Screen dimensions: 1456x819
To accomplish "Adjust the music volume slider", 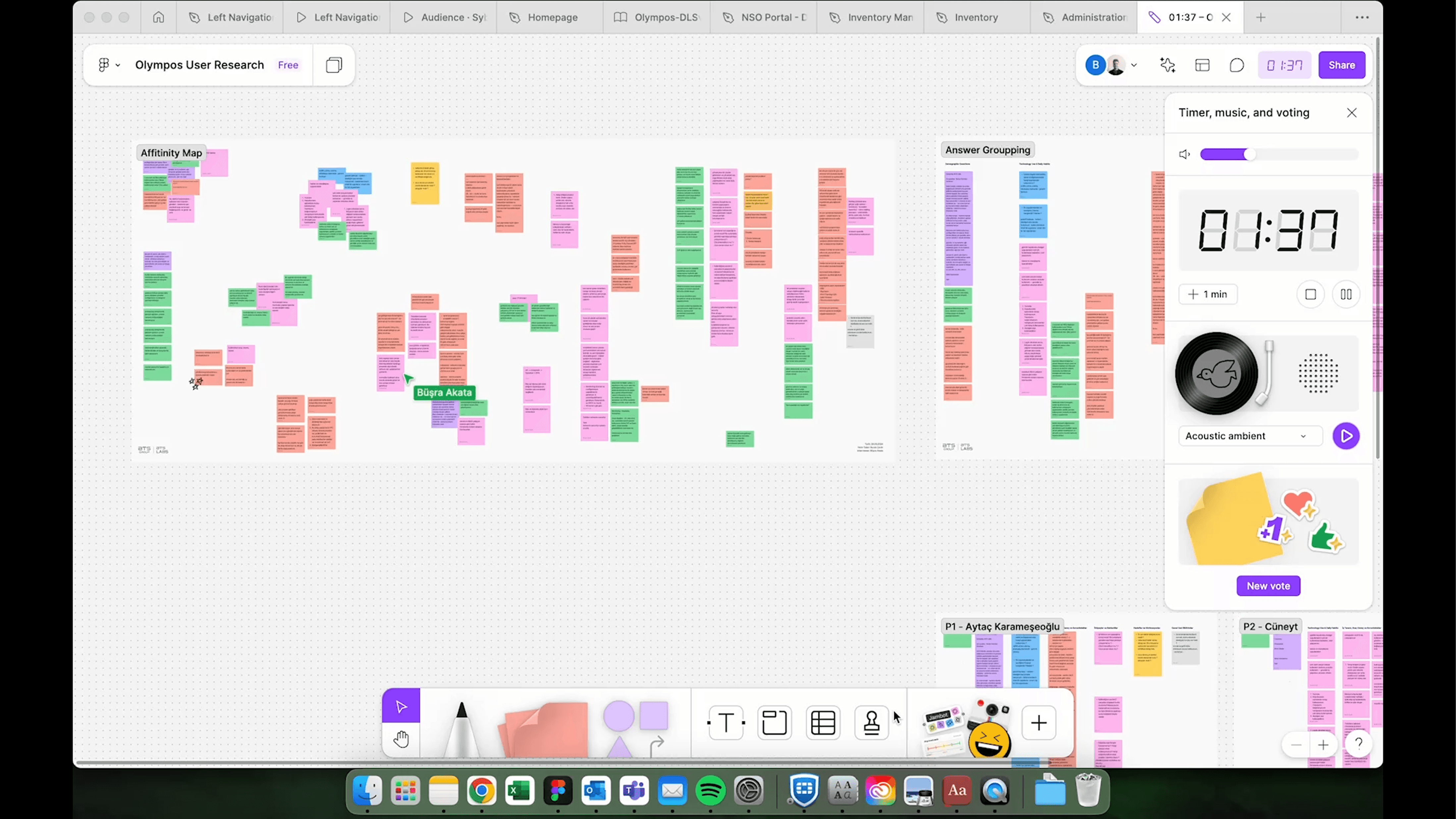I will tap(1249, 154).
